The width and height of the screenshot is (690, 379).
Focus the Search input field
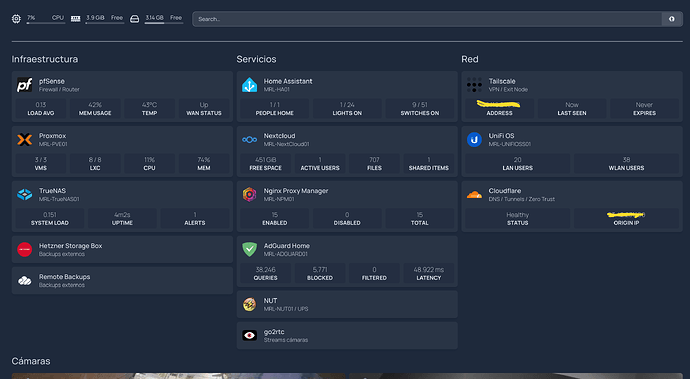click(427, 19)
